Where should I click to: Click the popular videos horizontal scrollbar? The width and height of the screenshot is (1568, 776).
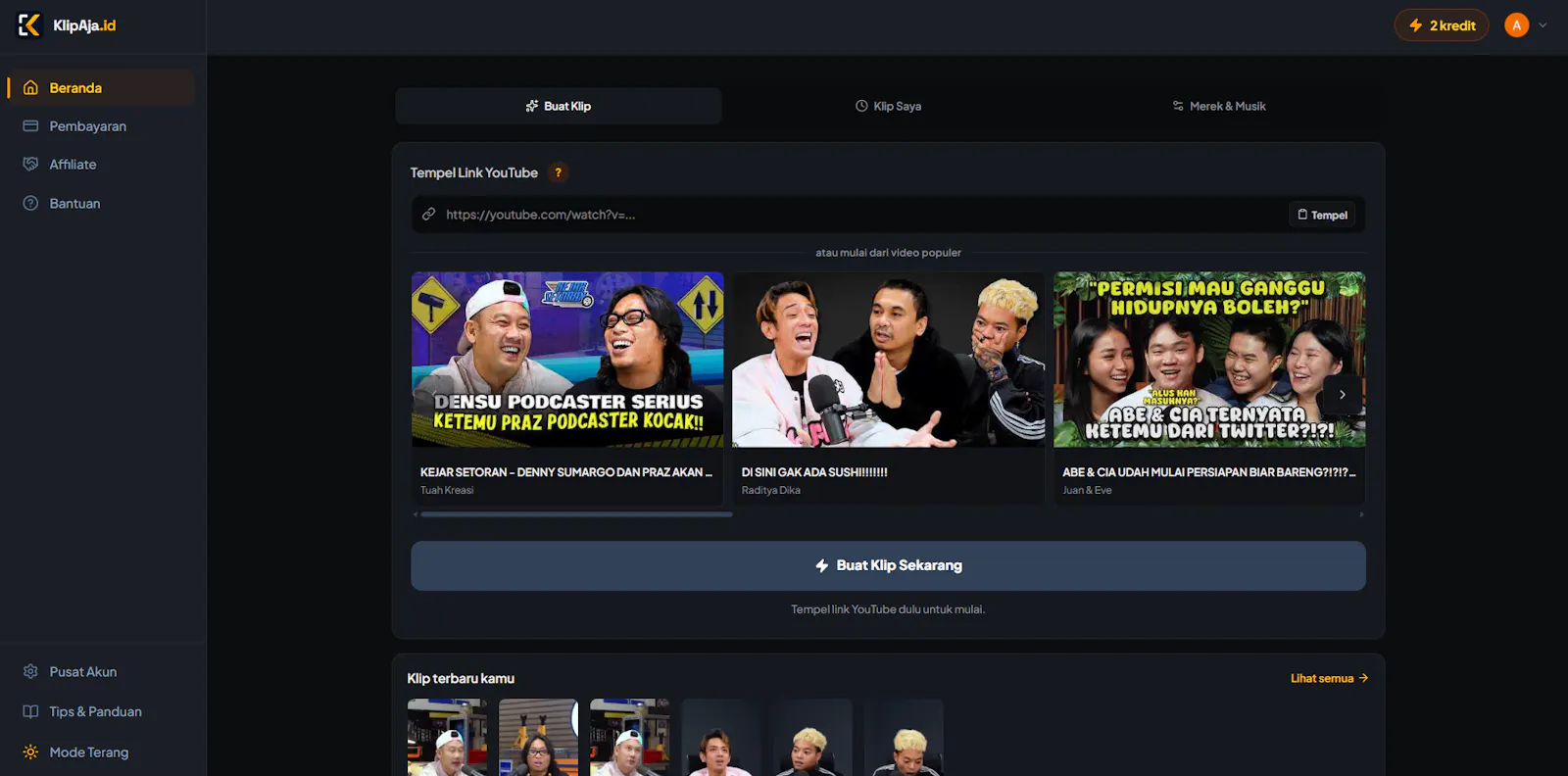tap(576, 514)
